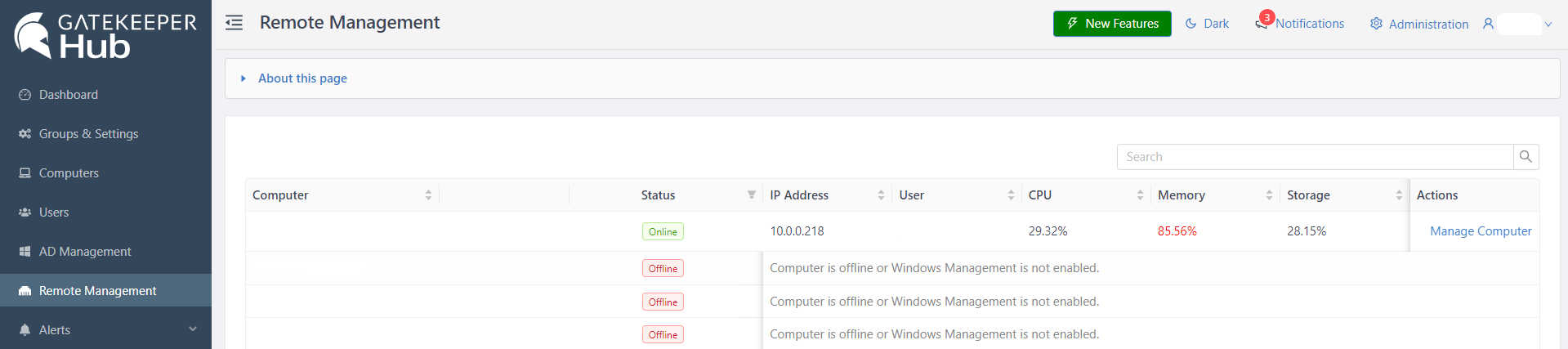Sort by the Computer column arrows
The image size is (1568, 349).
tap(428, 195)
